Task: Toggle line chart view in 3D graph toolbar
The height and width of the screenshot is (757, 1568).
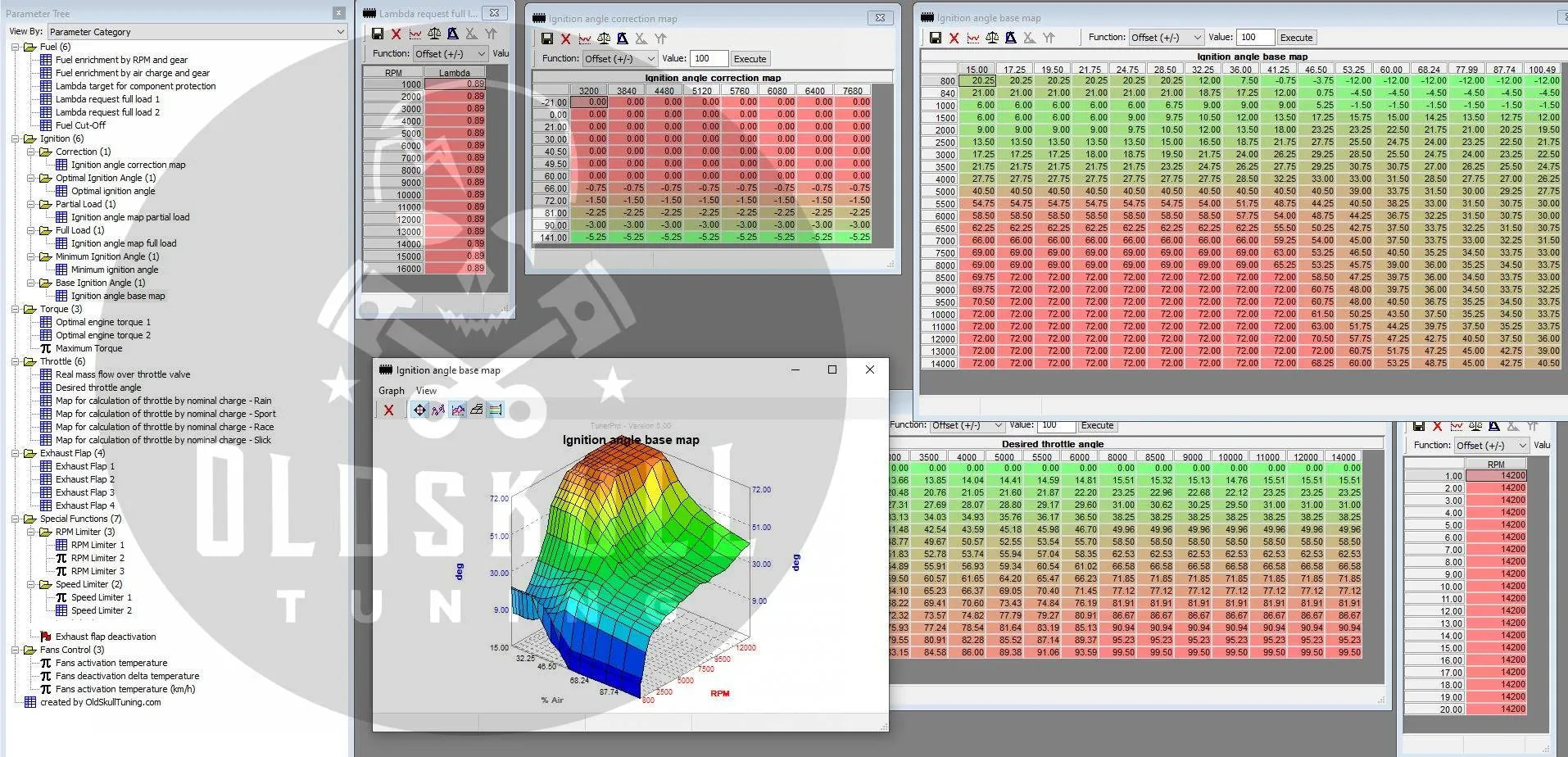Action: click(x=457, y=410)
